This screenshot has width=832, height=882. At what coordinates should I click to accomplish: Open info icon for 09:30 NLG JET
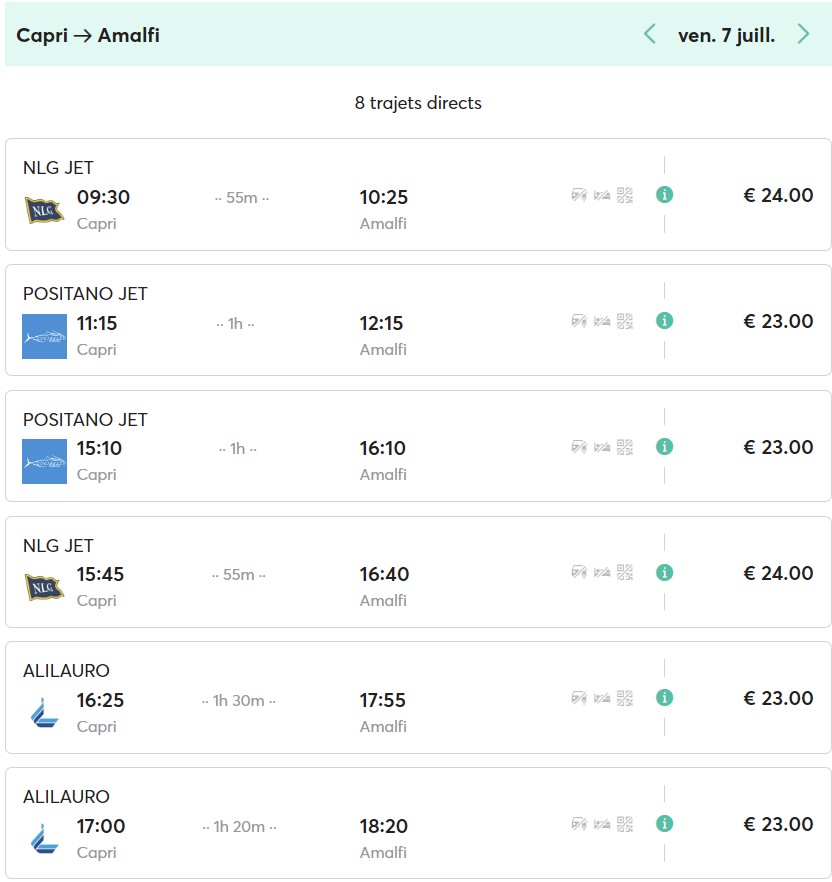pyautogui.click(x=664, y=195)
